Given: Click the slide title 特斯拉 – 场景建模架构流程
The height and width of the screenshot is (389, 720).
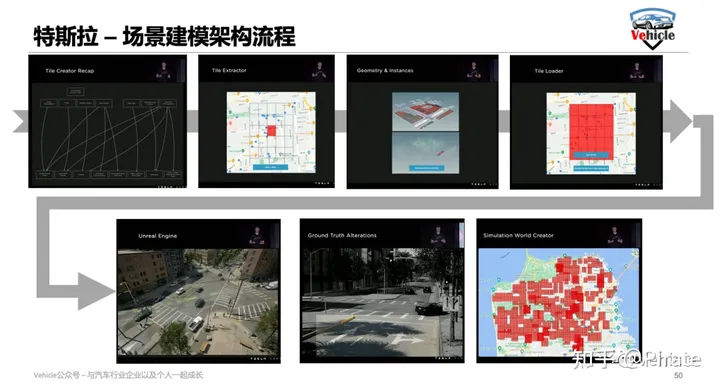Looking at the screenshot, I should (x=164, y=36).
